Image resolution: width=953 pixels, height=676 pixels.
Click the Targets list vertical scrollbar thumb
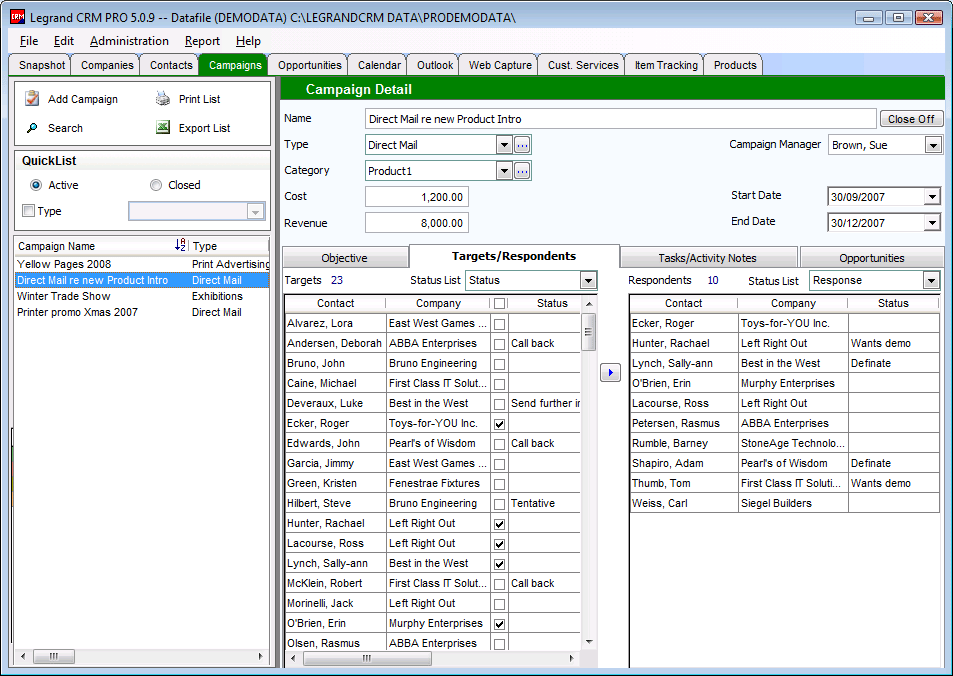(x=588, y=332)
